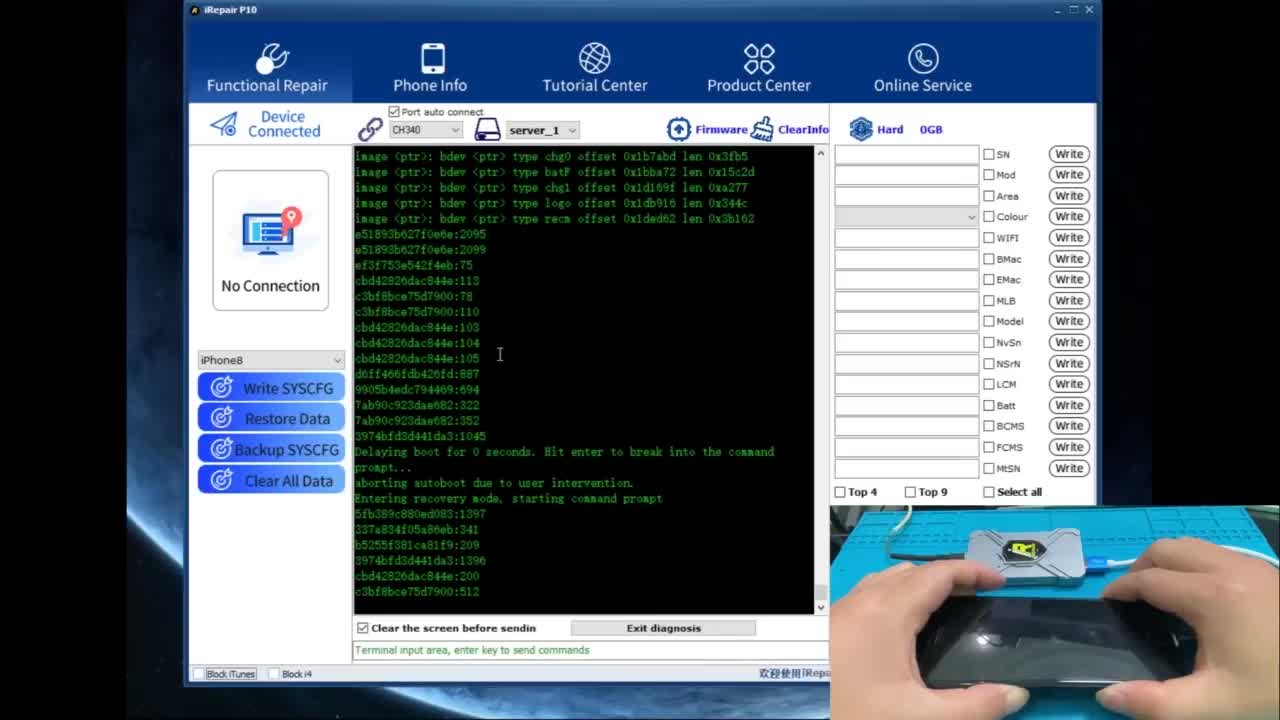Maximize the iRepair P10 window
The height and width of the screenshot is (720, 1280).
pos(1074,10)
